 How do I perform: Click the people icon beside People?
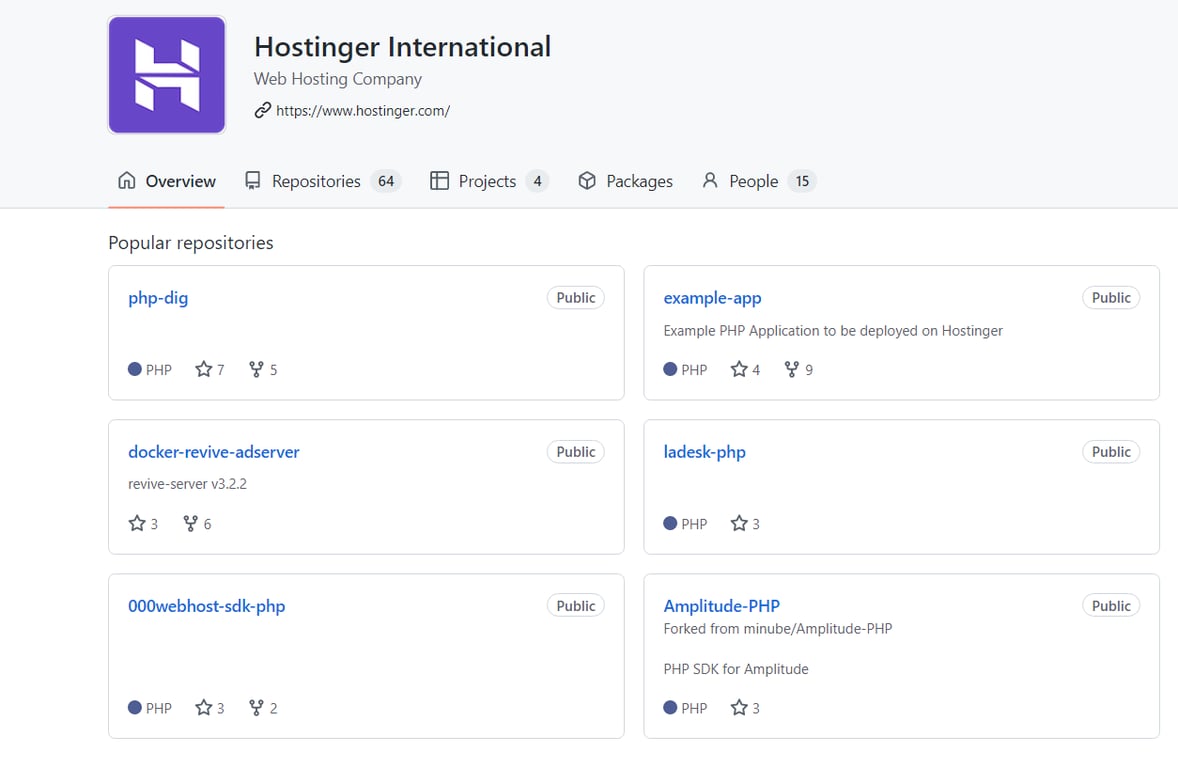coord(710,181)
